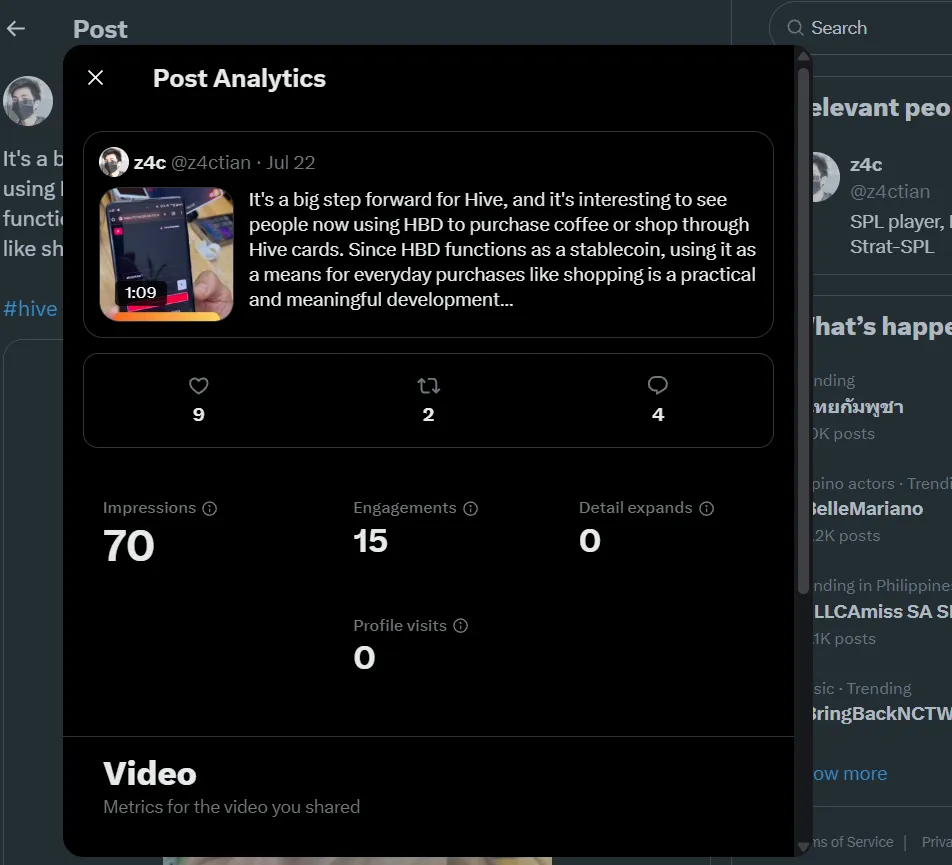952x865 pixels.
Task: Click the z4c name in quoted post
Action: (x=150, y=163)
